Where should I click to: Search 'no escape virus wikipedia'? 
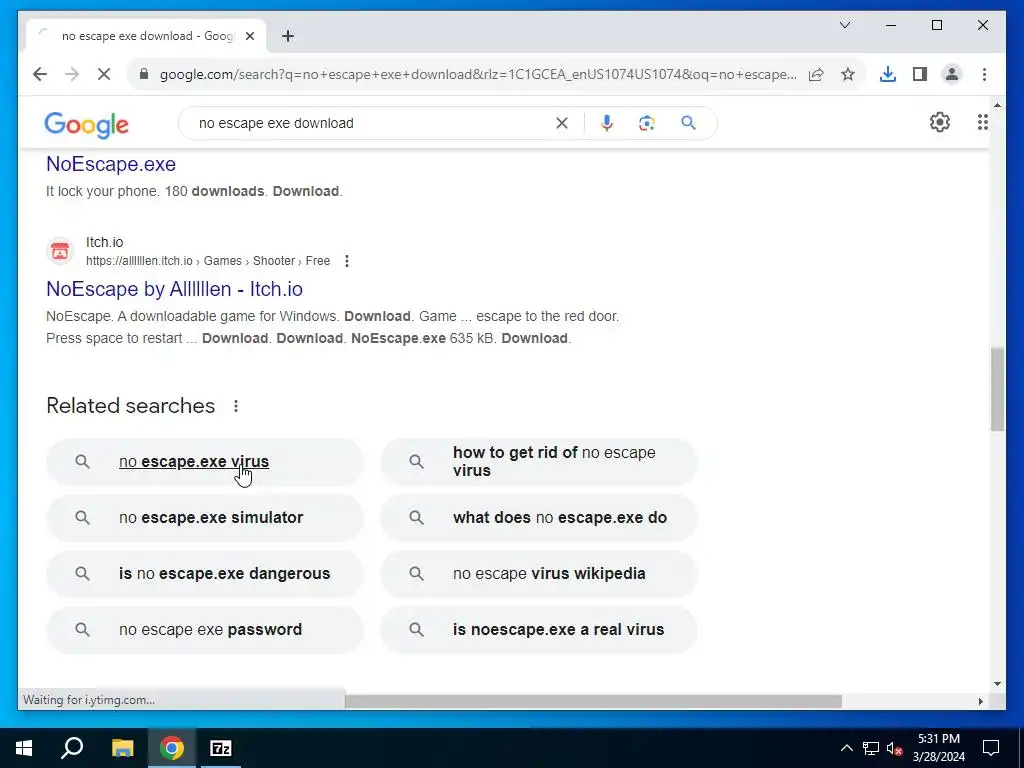tap(539, 574)
